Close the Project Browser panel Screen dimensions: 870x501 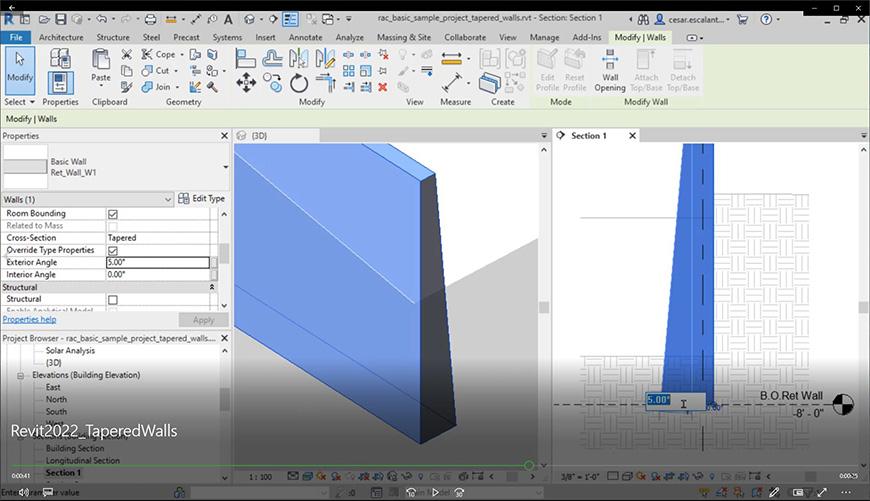coord(224,338)
